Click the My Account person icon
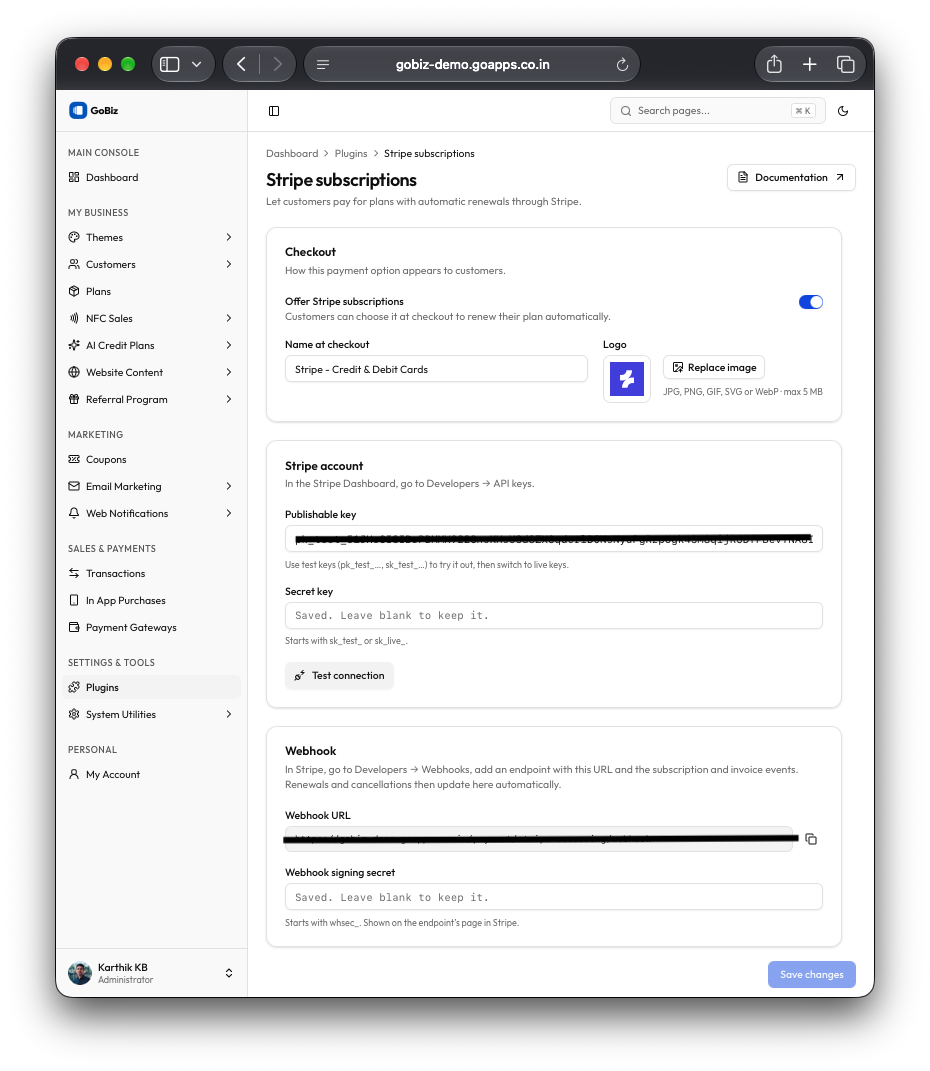Image resolution: width=930 pixels, height=1071 pixels. [x=74, y=775]
